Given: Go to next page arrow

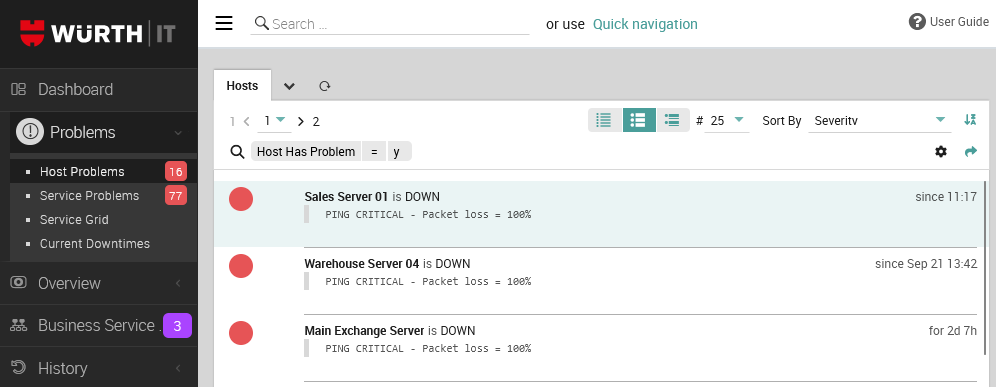Looking at the screenshot, I should pos(300,121).
